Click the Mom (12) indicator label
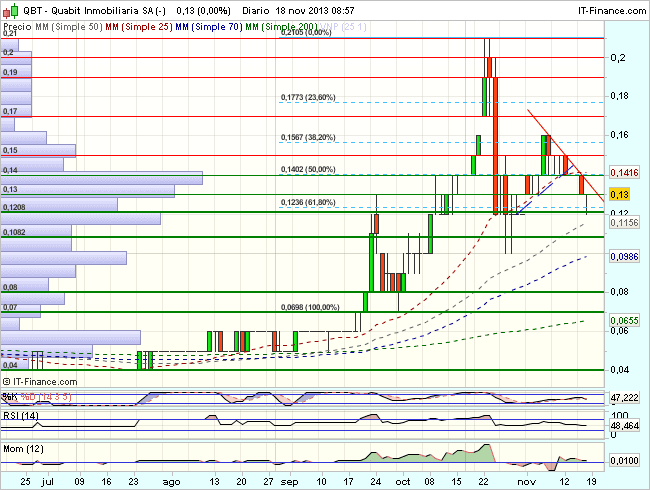 pos(23,449)
